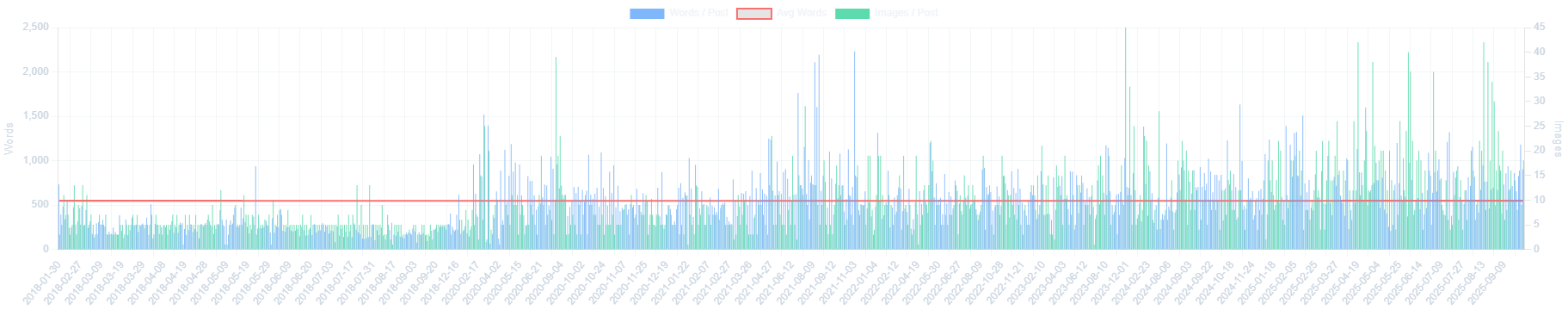Toggle the Words / Post legend series
This screenshot has height=310, width=1568.
click(x=679, y=13)
